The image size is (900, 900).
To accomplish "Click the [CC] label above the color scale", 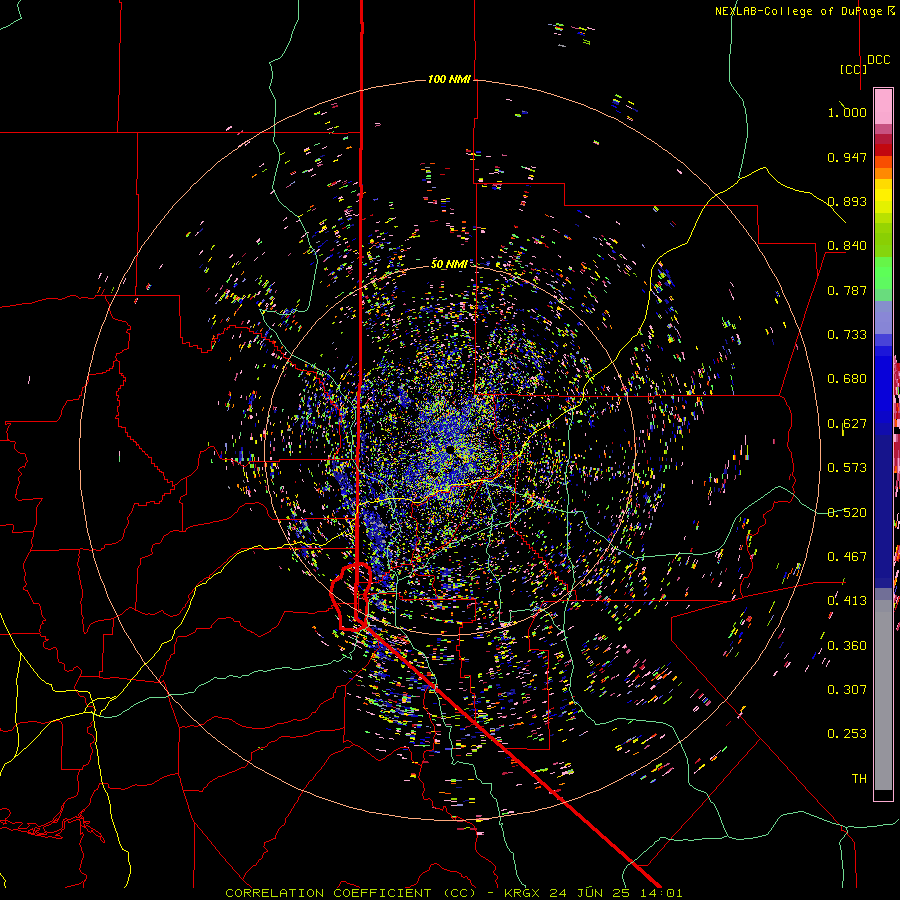I will 853,69.
